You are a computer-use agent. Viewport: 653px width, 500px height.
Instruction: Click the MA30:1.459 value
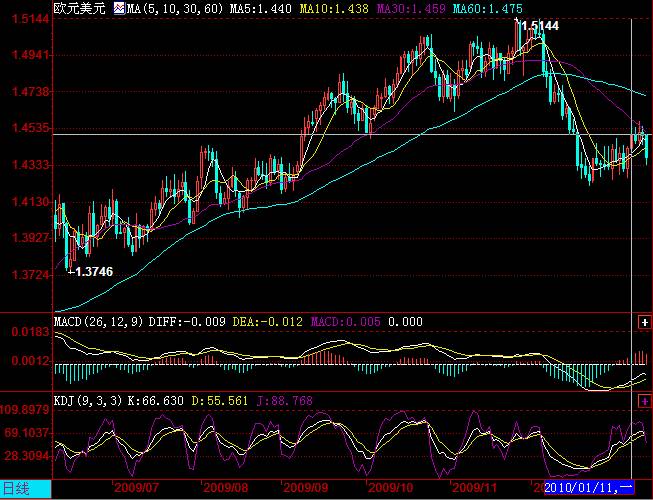pyautogui.click(x=411, y=8)
